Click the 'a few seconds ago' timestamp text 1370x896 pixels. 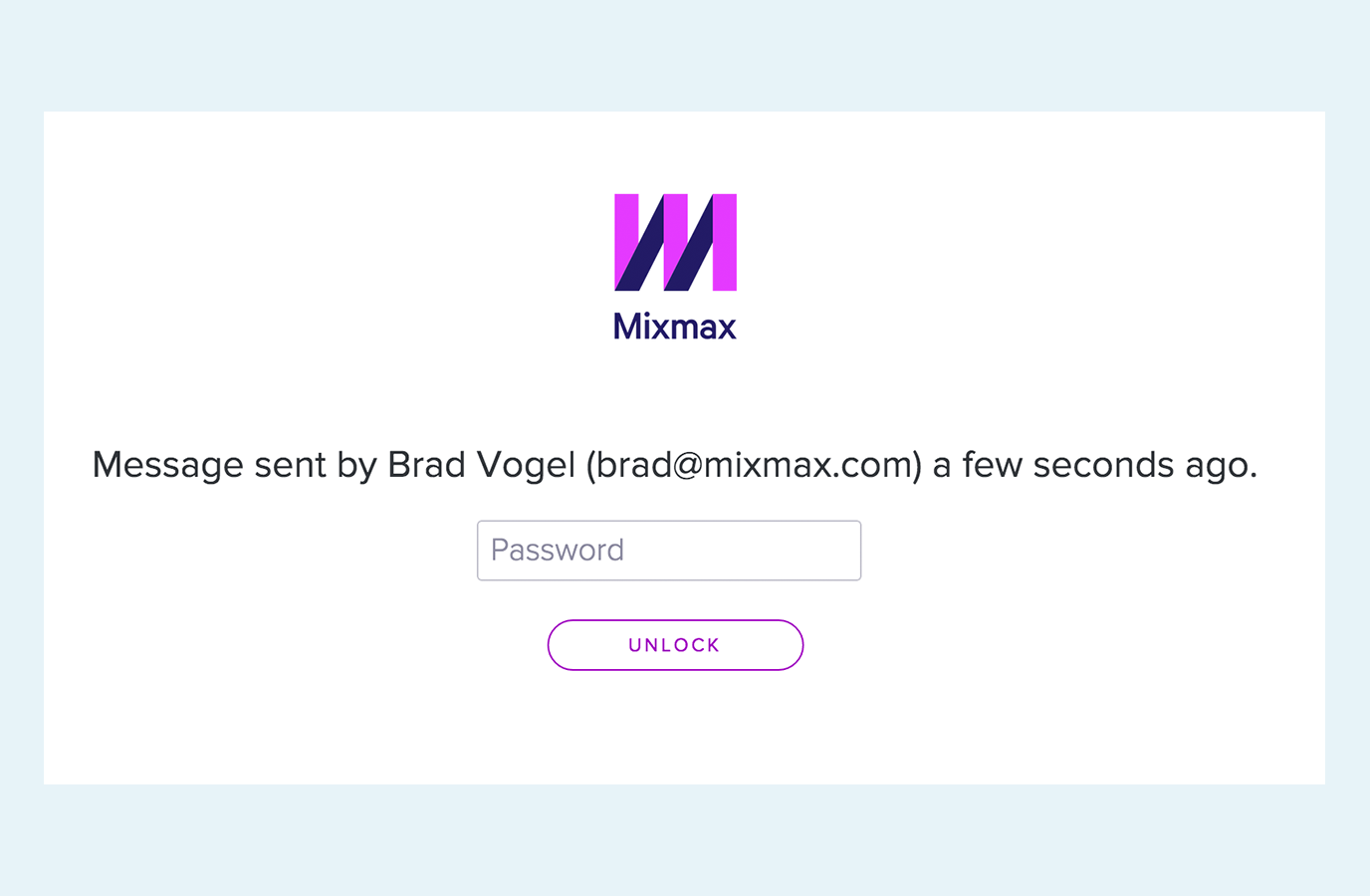click(1095, 465)
